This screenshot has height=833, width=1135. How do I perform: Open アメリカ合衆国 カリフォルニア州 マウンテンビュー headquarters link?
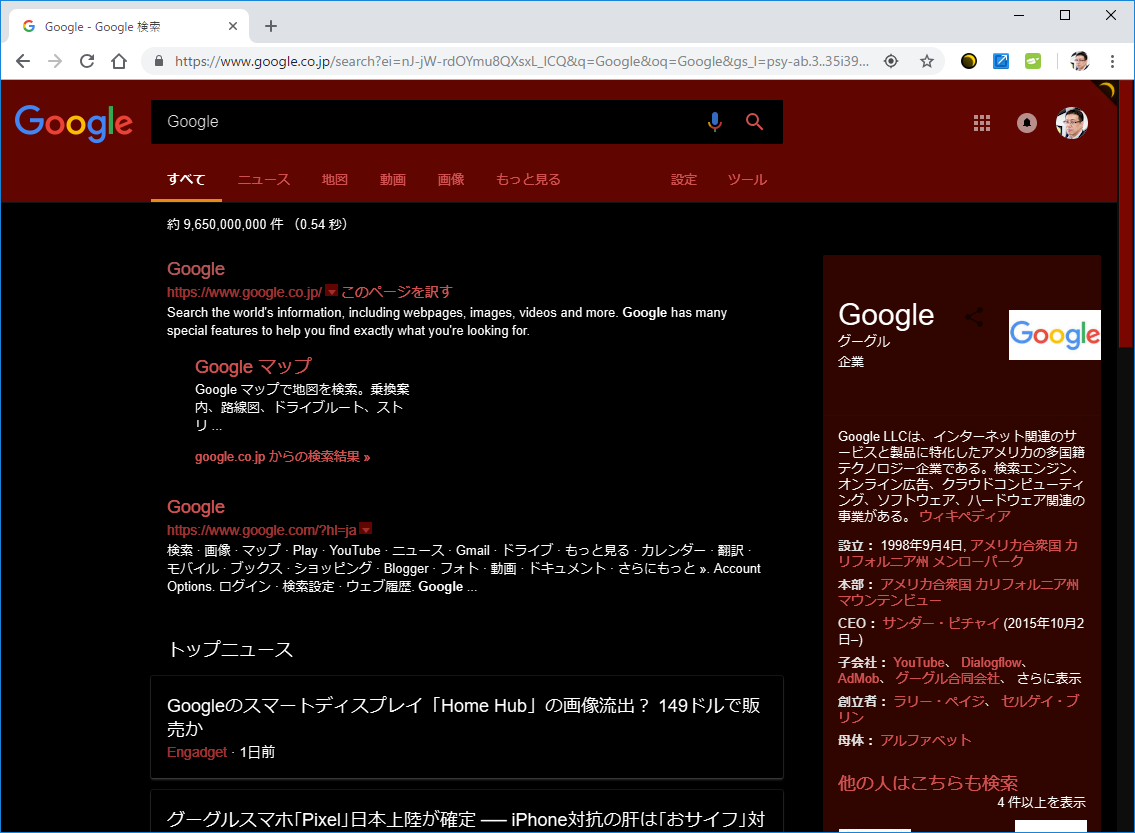pos(958,592)
